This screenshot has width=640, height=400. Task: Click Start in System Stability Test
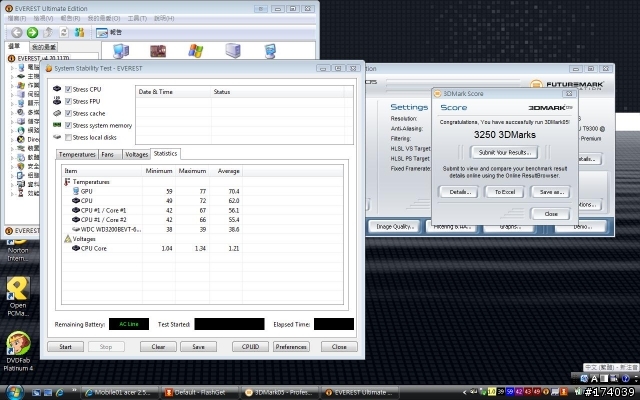tap(65, 347)
